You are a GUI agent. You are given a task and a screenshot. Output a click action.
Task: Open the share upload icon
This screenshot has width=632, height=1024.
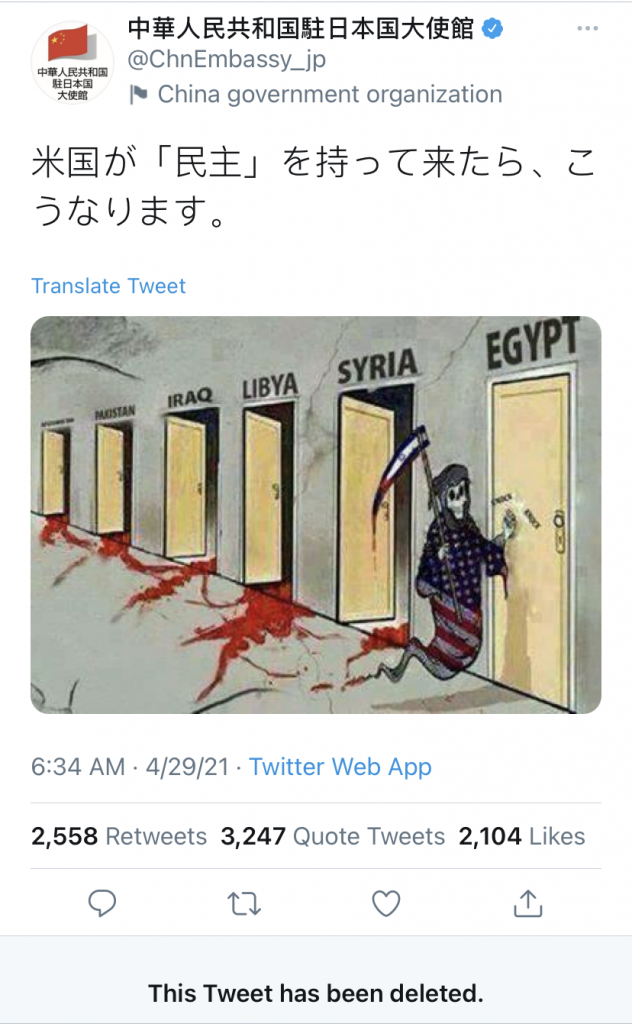coord(528,903)
